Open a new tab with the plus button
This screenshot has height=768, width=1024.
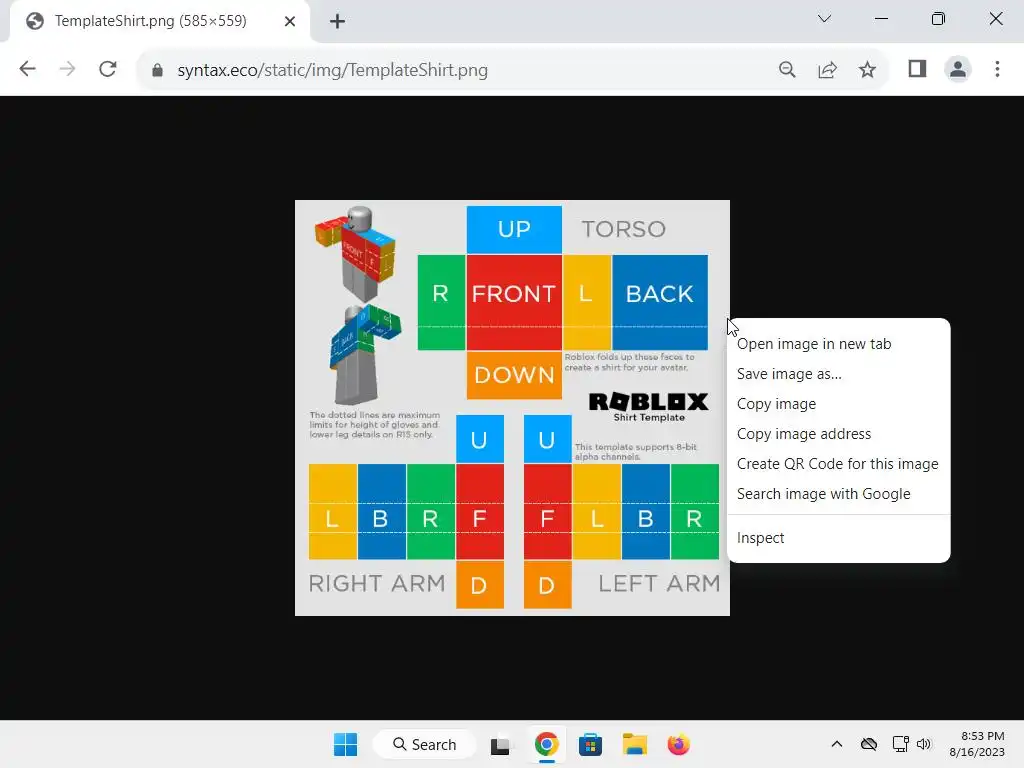[337, 22]
